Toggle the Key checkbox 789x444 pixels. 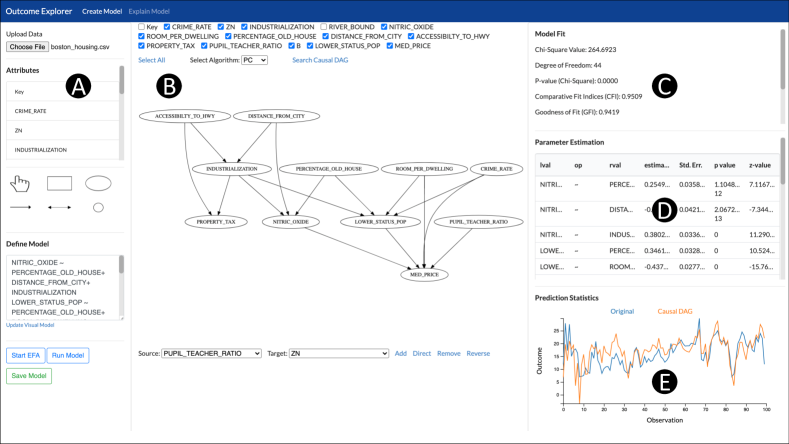pos(141,27)
